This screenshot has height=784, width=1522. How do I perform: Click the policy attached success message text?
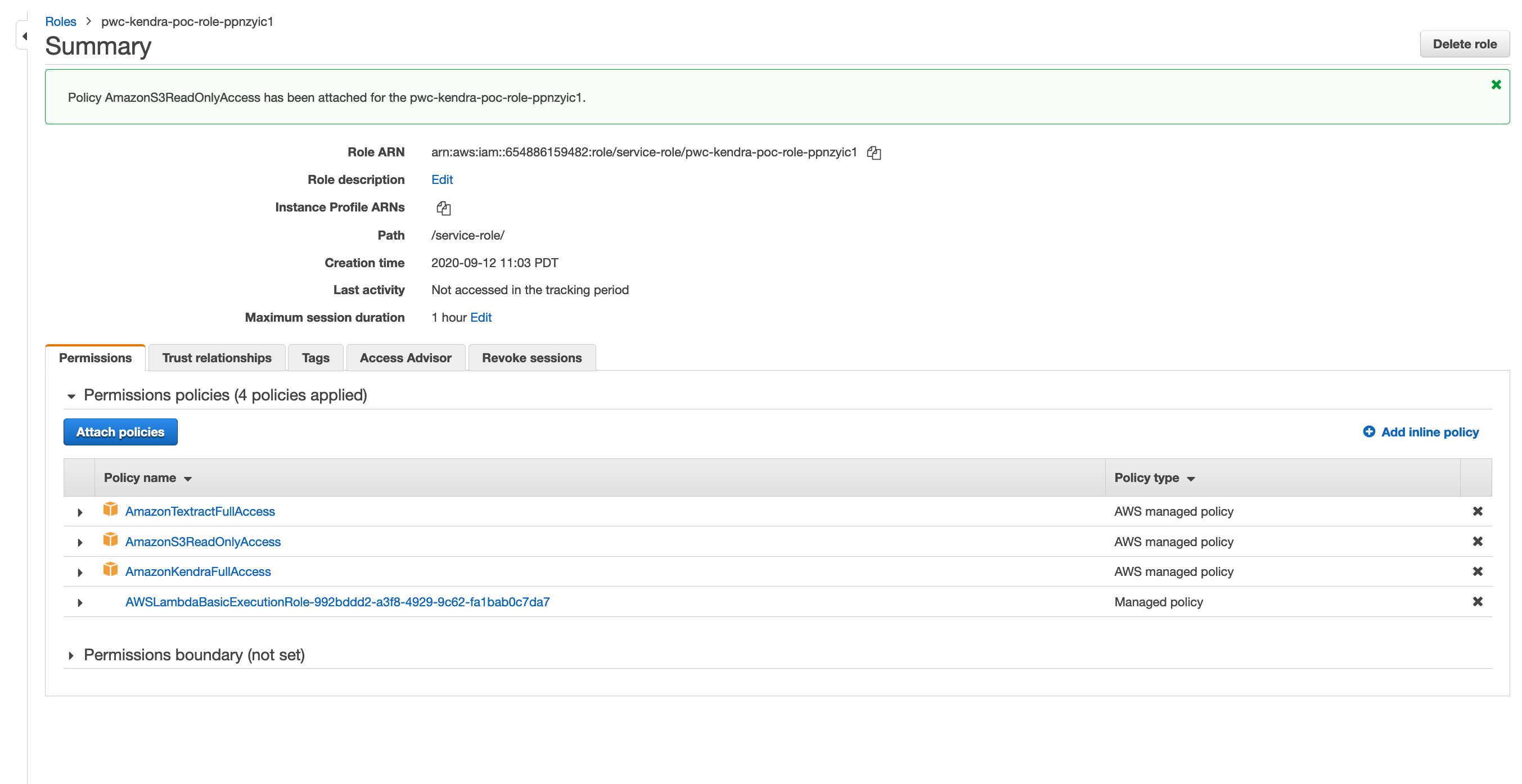327,97
